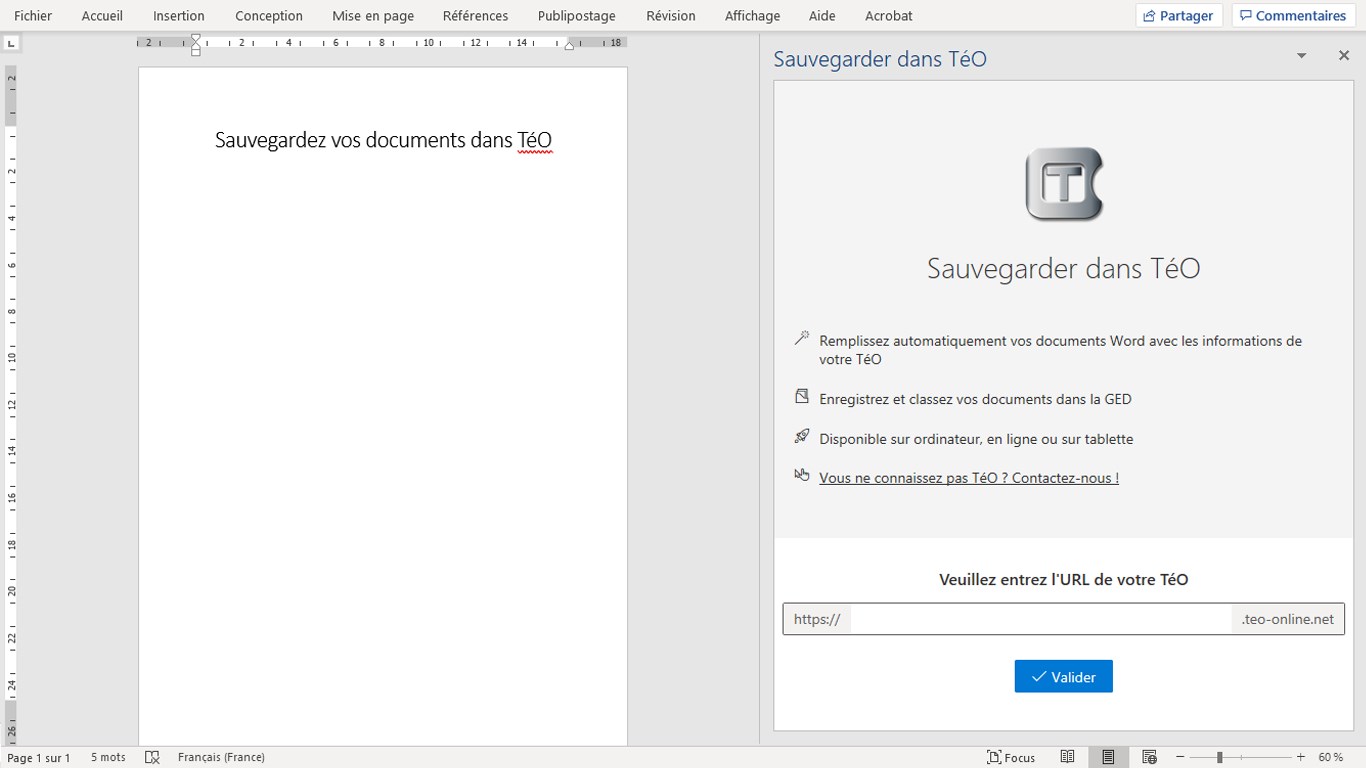
Task: Open the Commentaires pane button
Action: [1293, 16]
